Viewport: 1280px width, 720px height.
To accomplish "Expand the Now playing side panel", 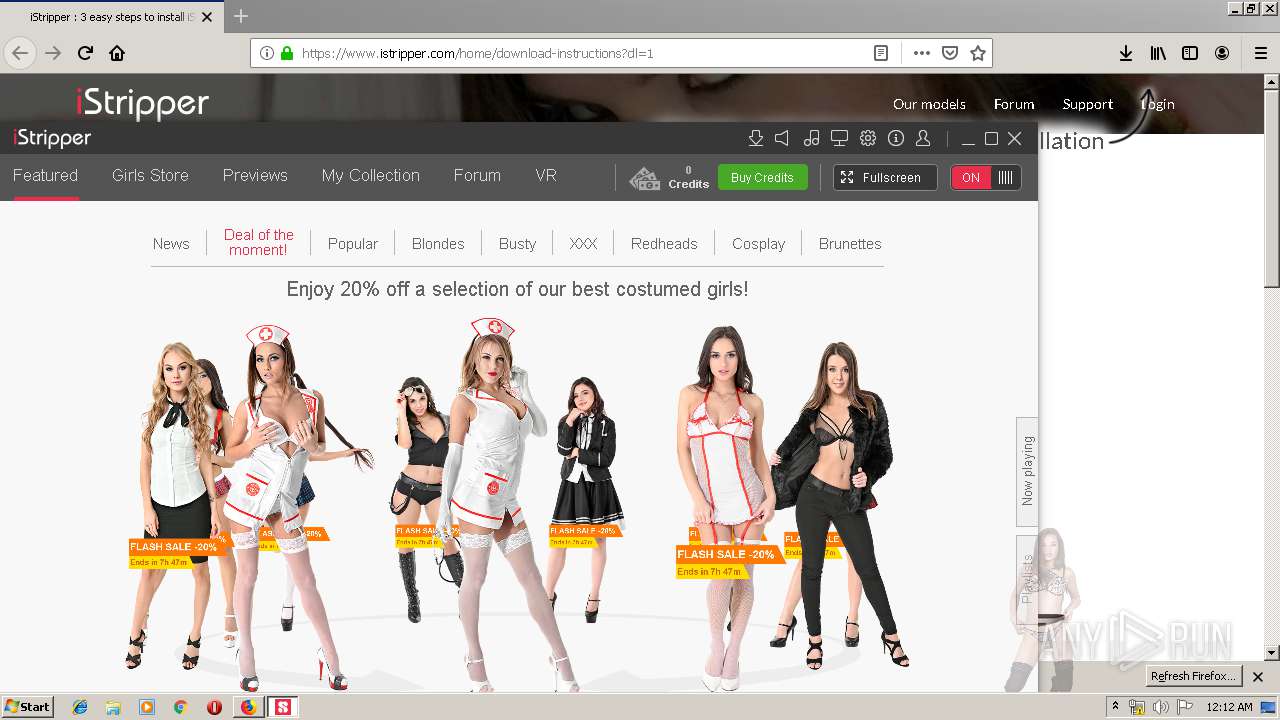I will tap(1027, 470).
